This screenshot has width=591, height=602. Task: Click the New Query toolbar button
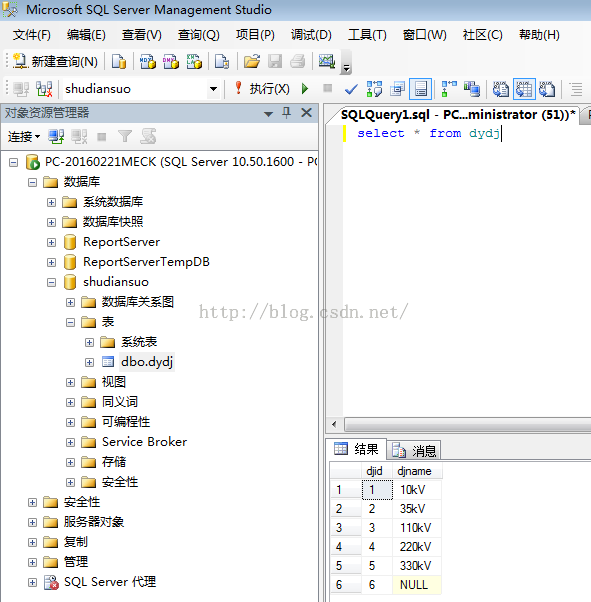pos(56,61)
